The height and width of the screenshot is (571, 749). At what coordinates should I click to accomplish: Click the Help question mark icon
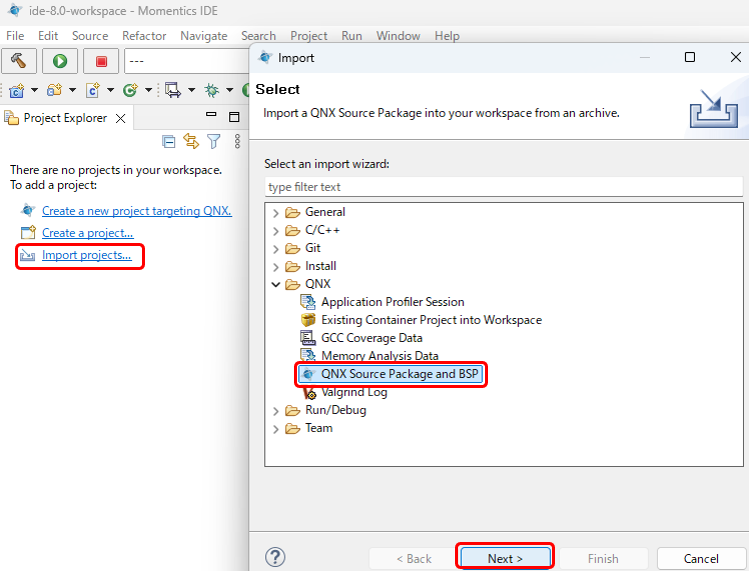click(275, 557)
